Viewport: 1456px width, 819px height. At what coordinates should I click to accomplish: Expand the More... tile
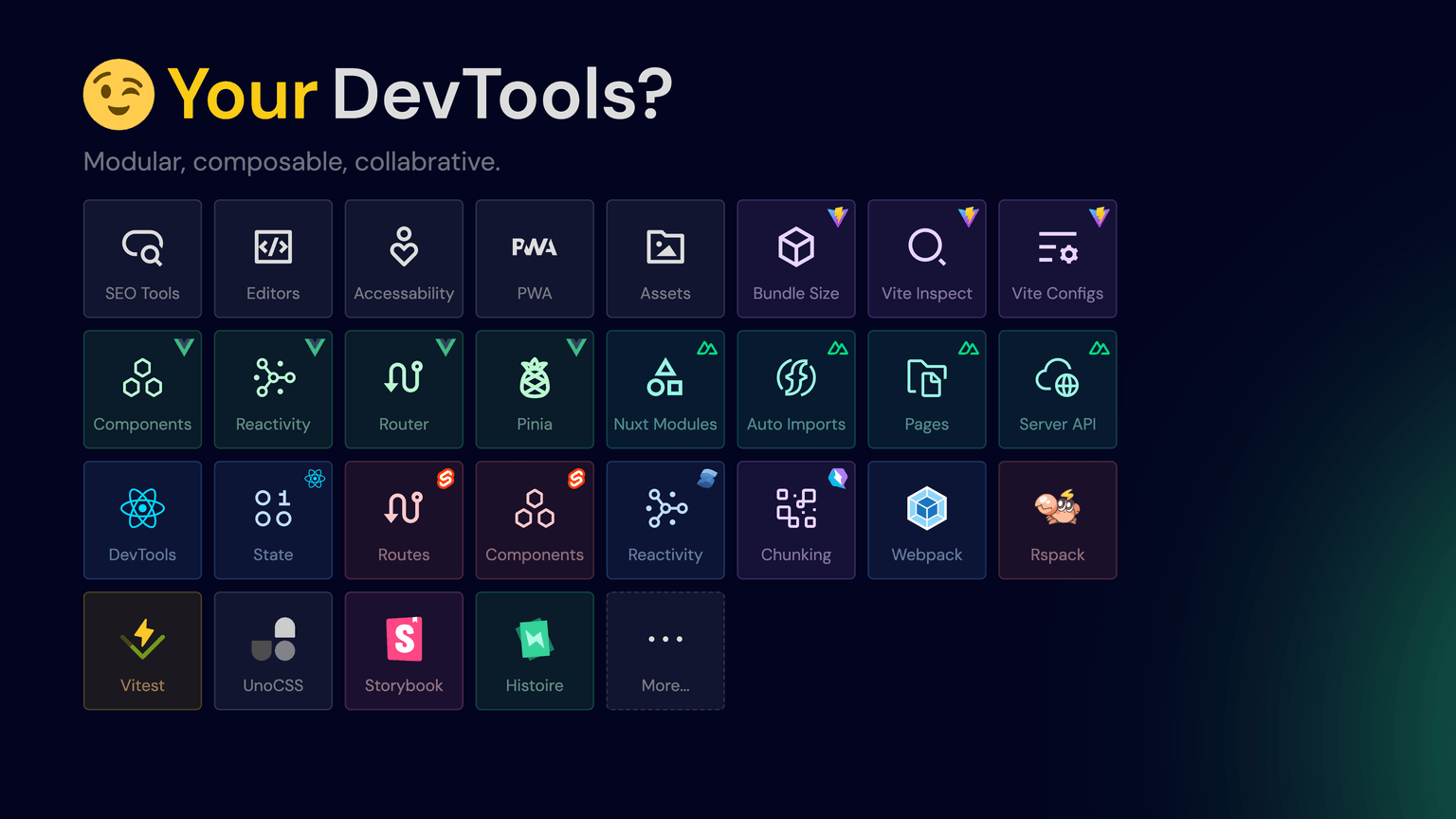pos(665,650)
